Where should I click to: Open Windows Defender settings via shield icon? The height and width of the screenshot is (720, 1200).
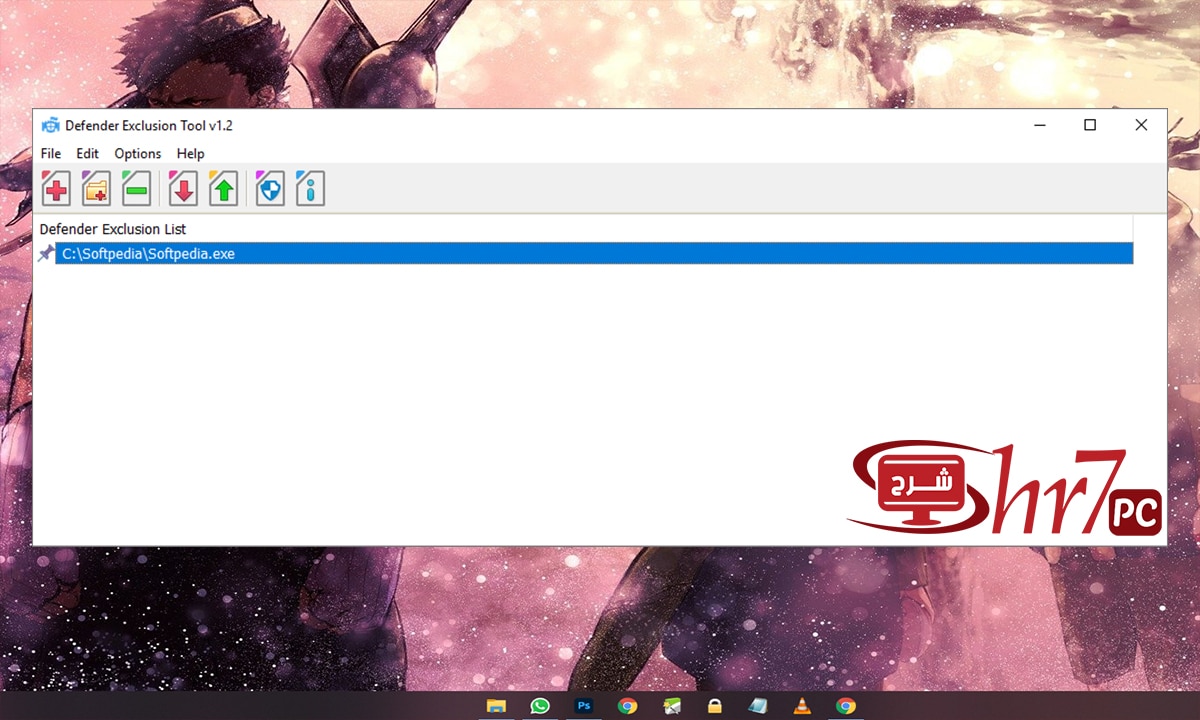pos(269,188)
